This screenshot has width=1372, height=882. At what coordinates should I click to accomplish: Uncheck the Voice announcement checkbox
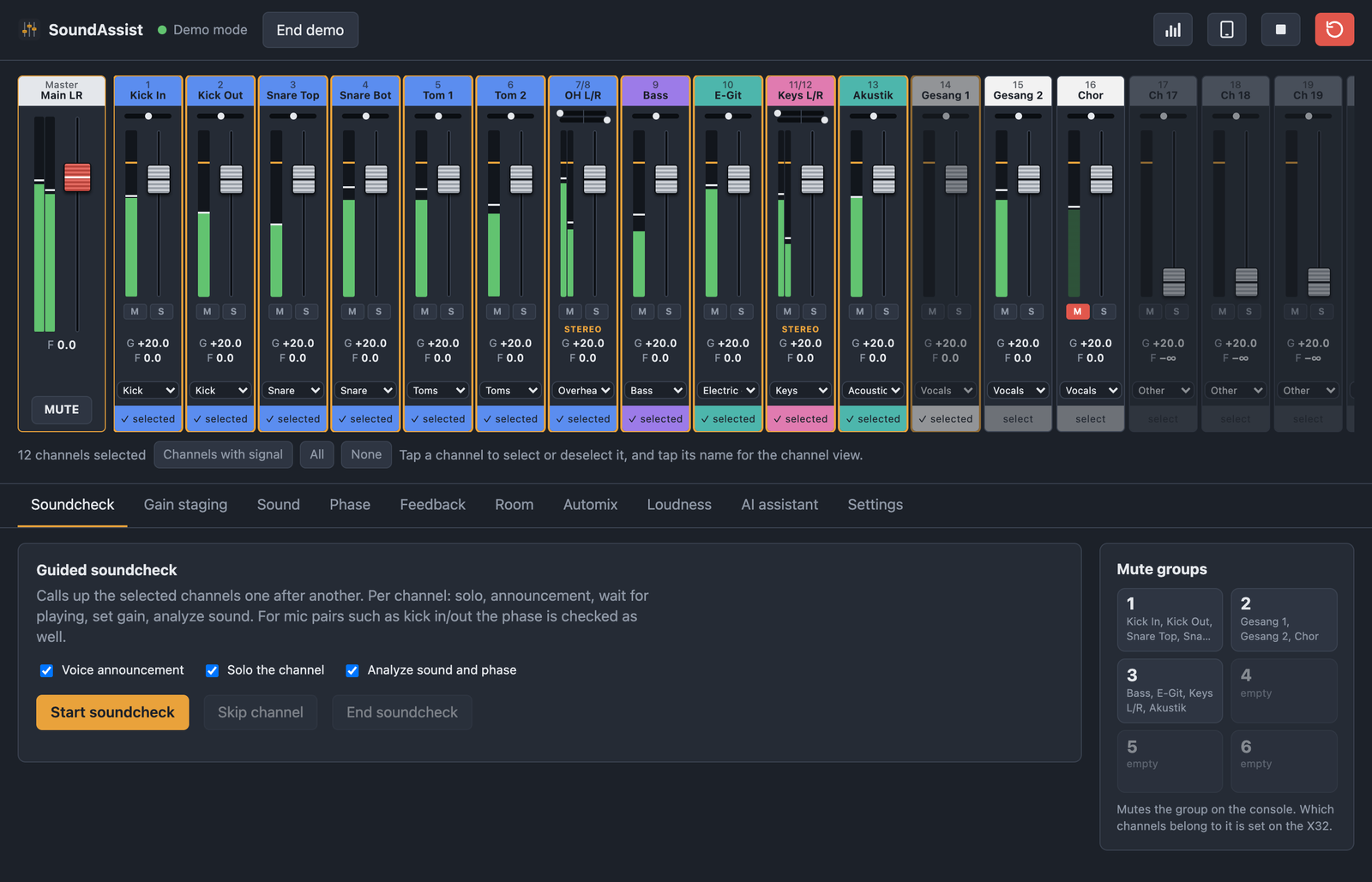[46, 670]
